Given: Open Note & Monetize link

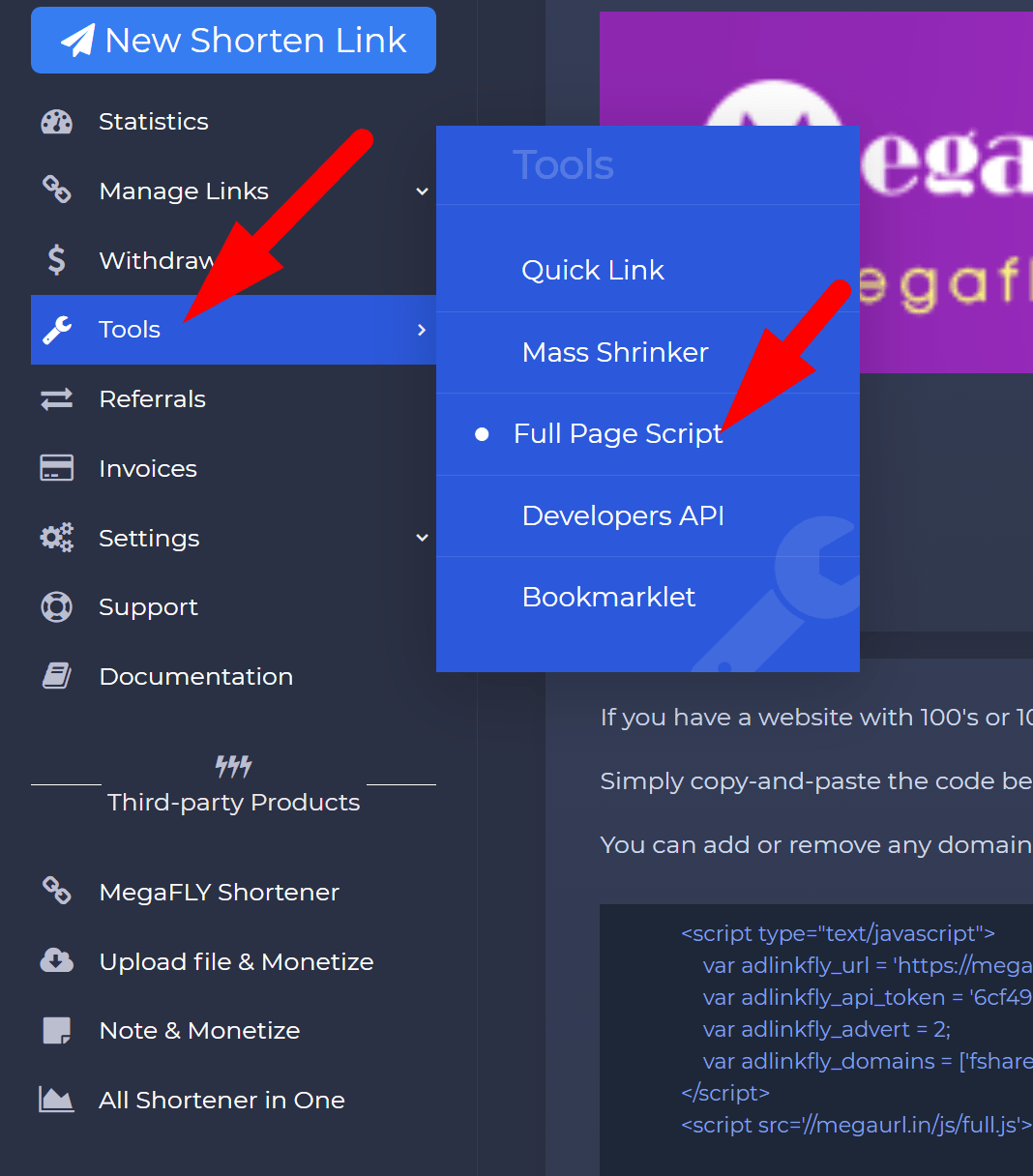Looking at the screenshot, I should coord(199,1031).
